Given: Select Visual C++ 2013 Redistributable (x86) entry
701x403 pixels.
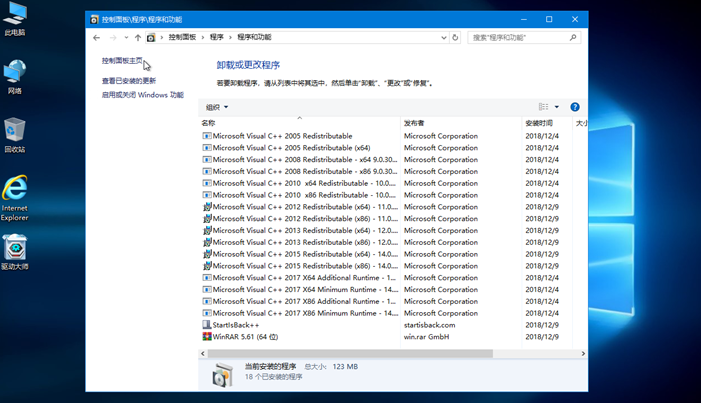Looking at the screenshot, I should pyautogui.click(x=305, y=242).
